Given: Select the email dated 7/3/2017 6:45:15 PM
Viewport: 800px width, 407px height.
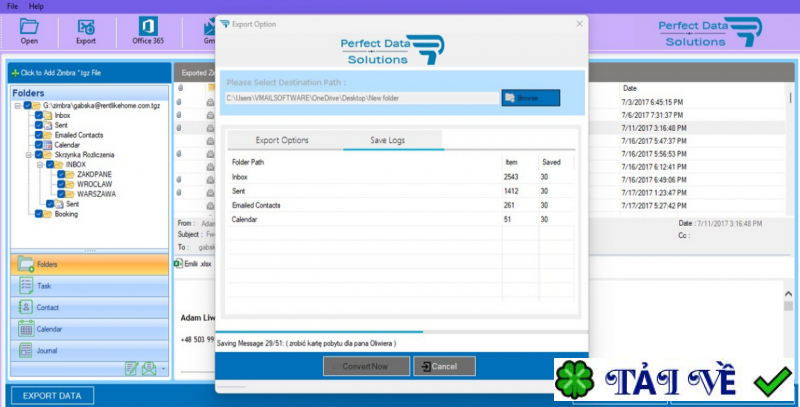Looking at the screenshot, I should tap(652, 102).
